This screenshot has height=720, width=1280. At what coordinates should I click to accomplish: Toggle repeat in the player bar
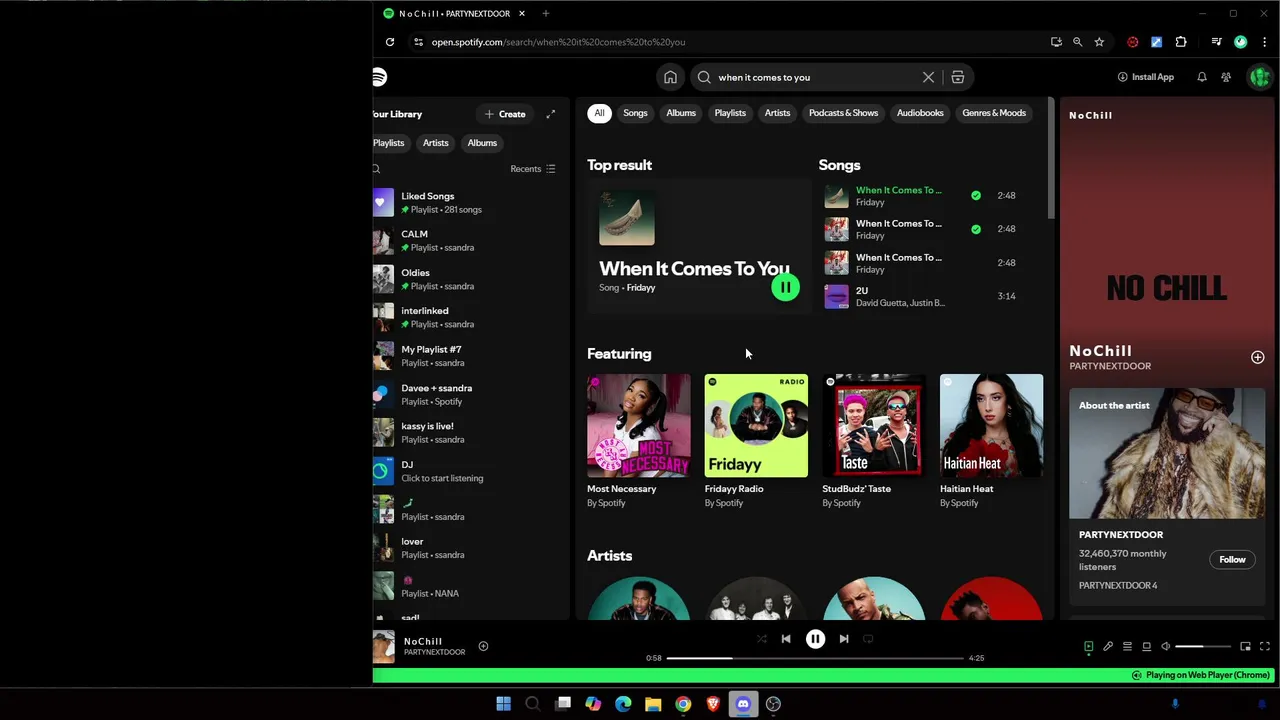[868, 639]
